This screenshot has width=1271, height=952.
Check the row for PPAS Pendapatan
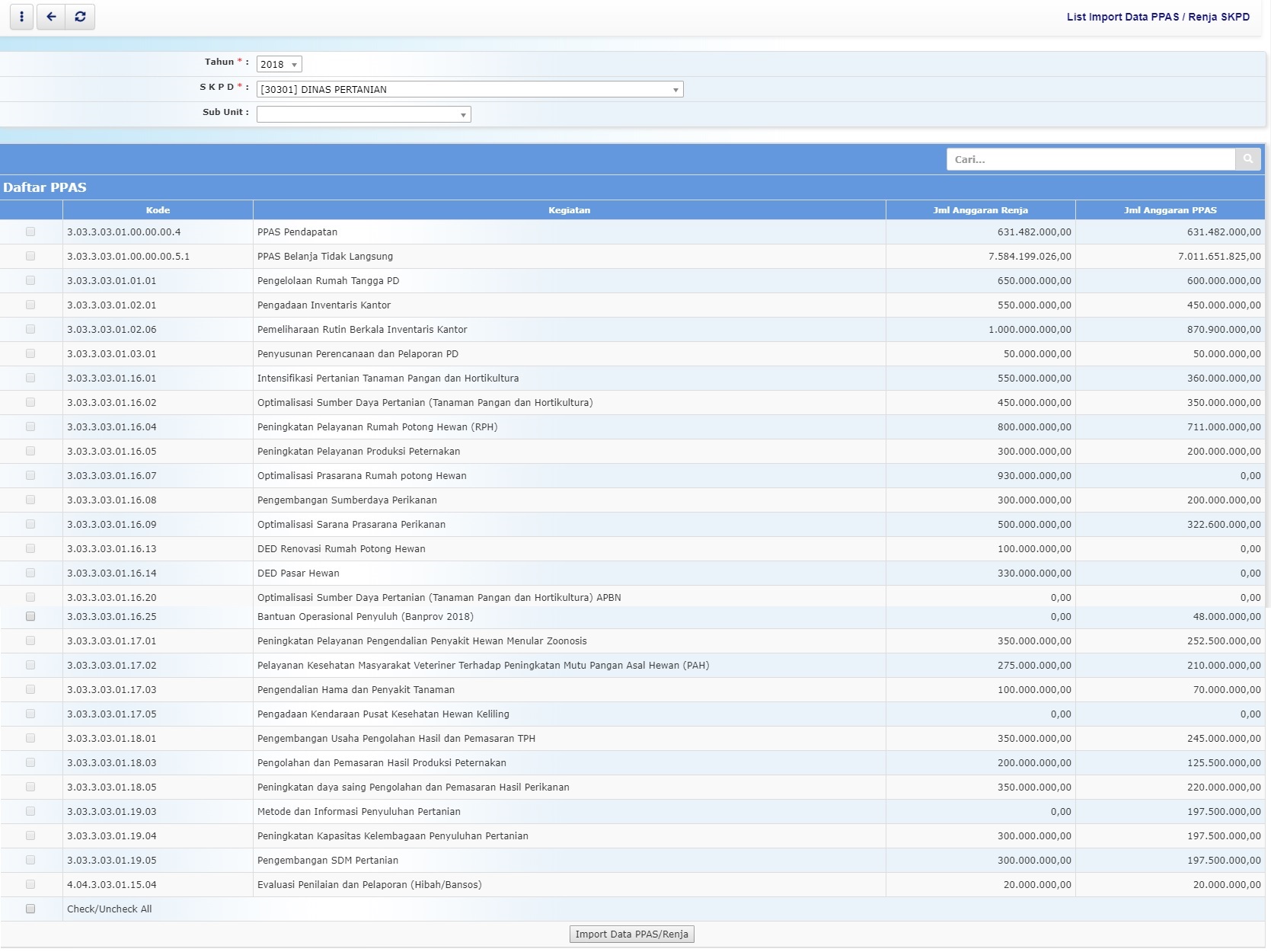(x=30, y=232)
